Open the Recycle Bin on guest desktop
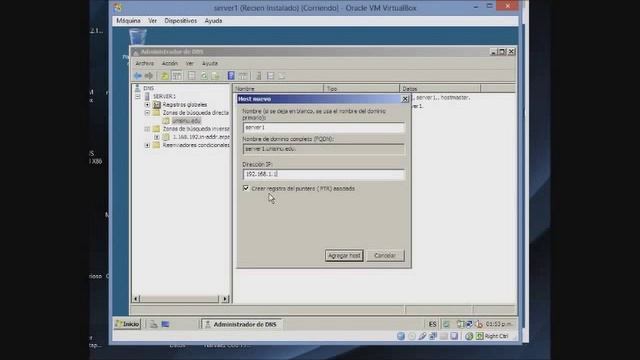The width and height of the screenshot is (640, 360). pyautogui.click(x=138, y=38)
